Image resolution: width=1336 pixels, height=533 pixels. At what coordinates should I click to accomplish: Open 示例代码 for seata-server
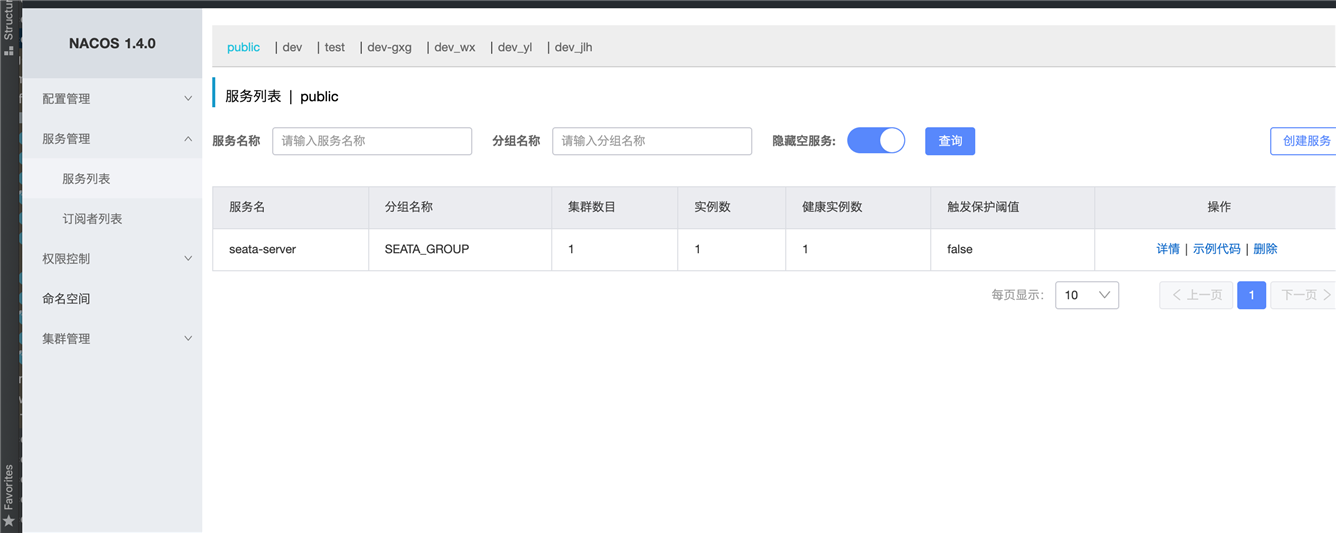click(x=1217, y=249)
